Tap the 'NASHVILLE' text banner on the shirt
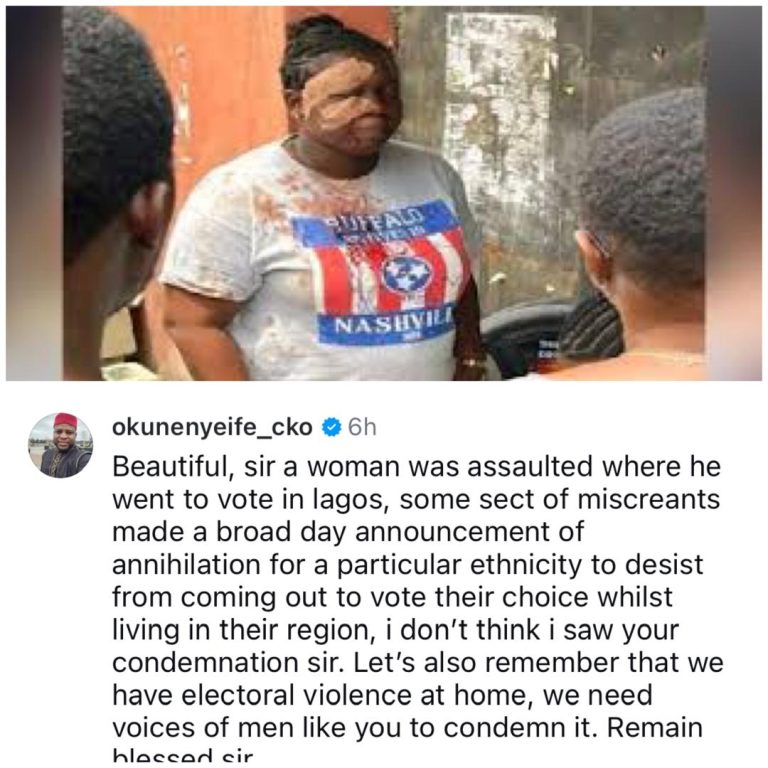 point(387,324)
